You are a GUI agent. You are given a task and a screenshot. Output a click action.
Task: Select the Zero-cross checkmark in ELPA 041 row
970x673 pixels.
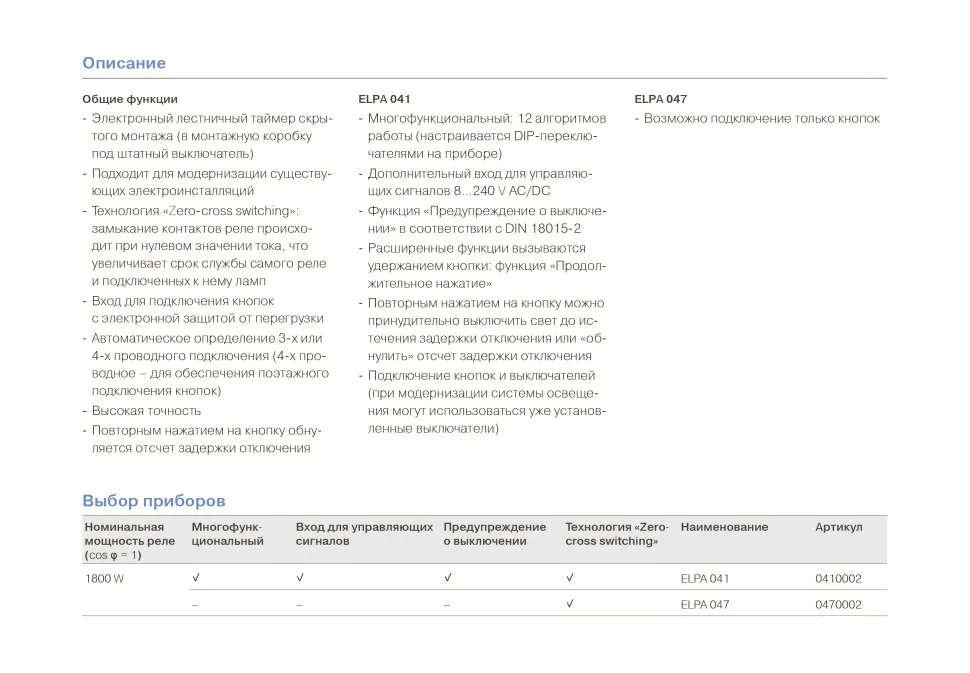tap(569, 578)
